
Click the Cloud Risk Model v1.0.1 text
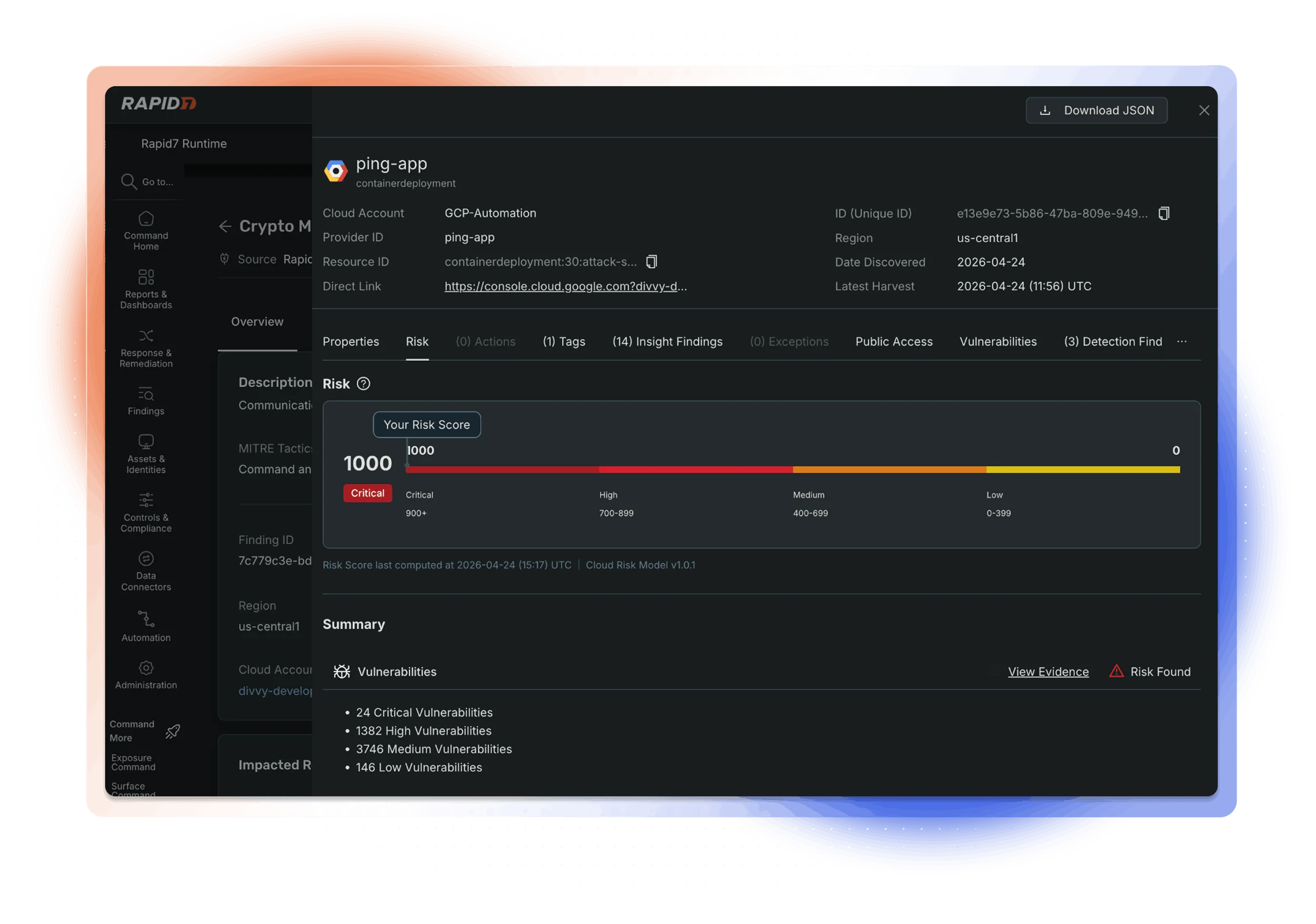(640, 565)
